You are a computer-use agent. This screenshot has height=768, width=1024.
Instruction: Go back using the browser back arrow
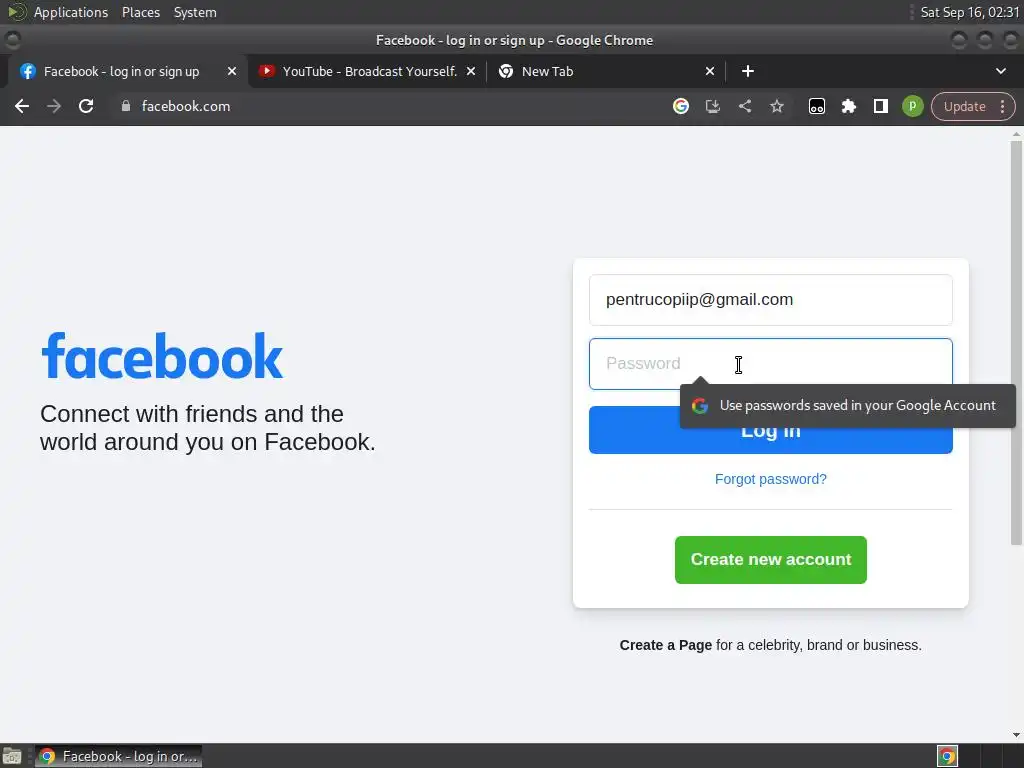tap(22, 106)
